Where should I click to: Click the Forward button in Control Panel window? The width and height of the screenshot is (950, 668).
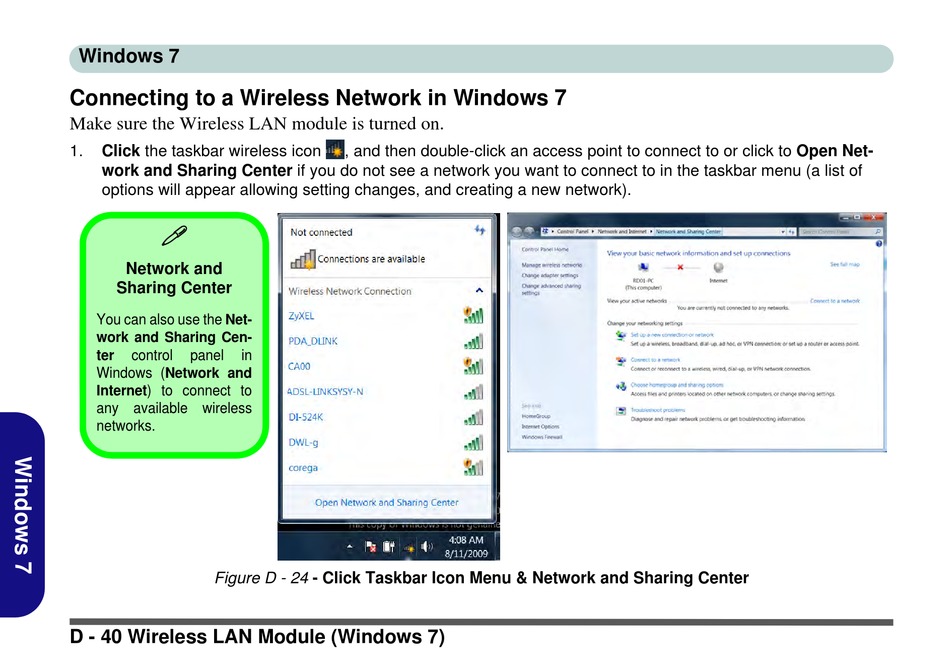click(529, 231)
